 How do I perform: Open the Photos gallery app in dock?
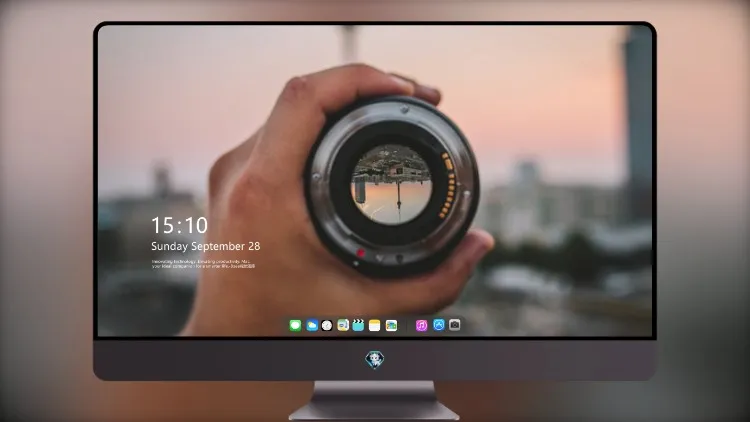pyautogui.click(x=391, y=325)
